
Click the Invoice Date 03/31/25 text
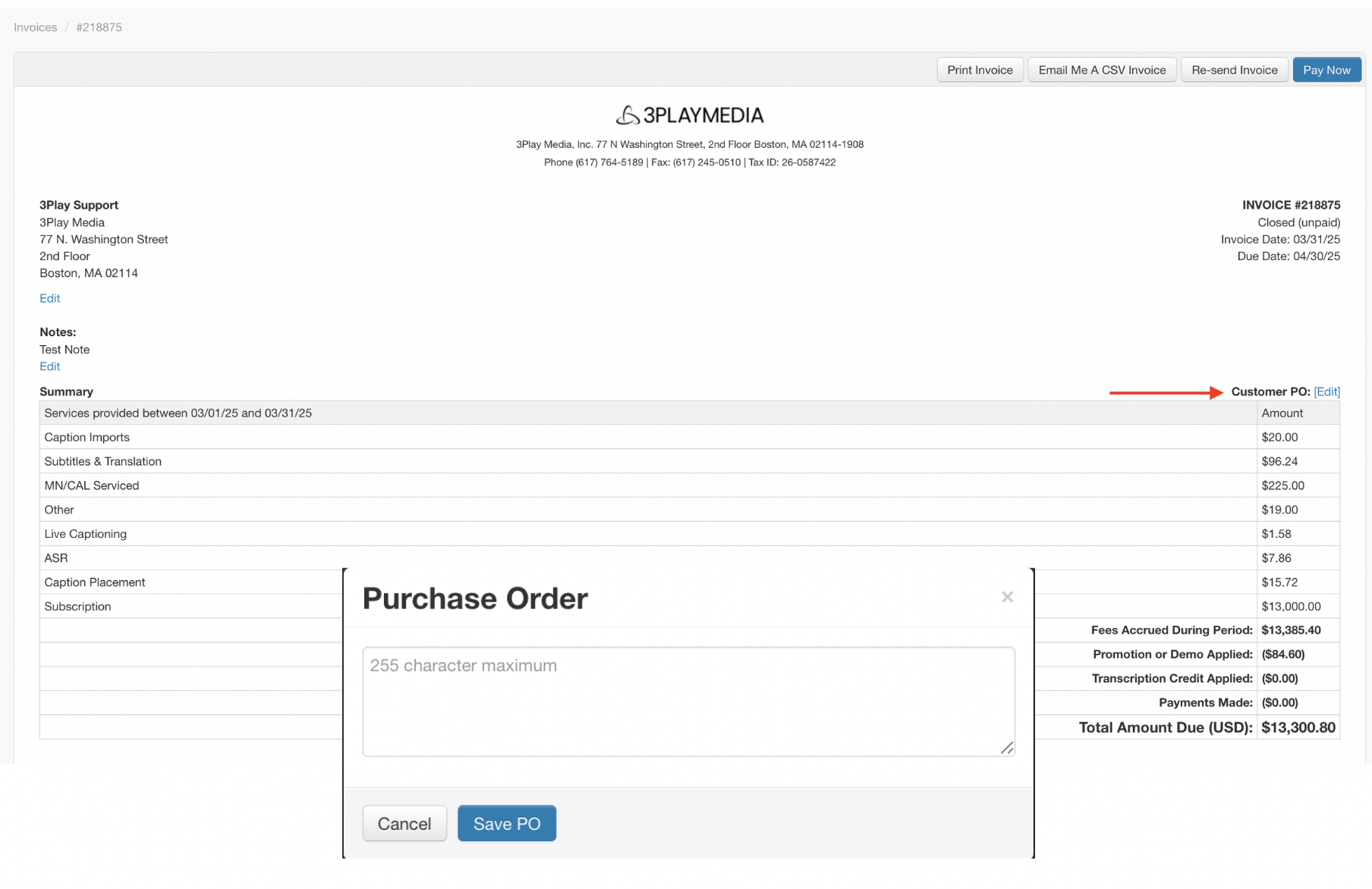point(1280,240)
